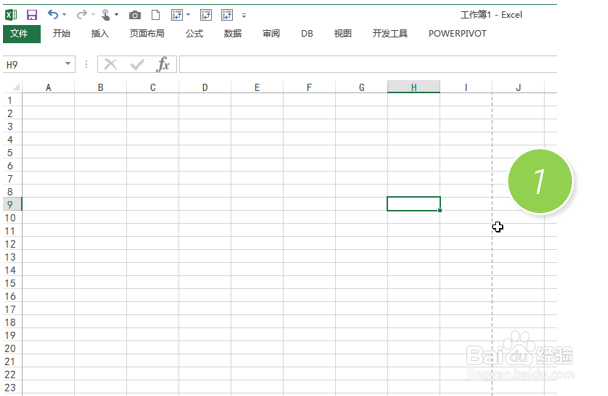Open the 视图 ribbon tab

tap(343, 34)
